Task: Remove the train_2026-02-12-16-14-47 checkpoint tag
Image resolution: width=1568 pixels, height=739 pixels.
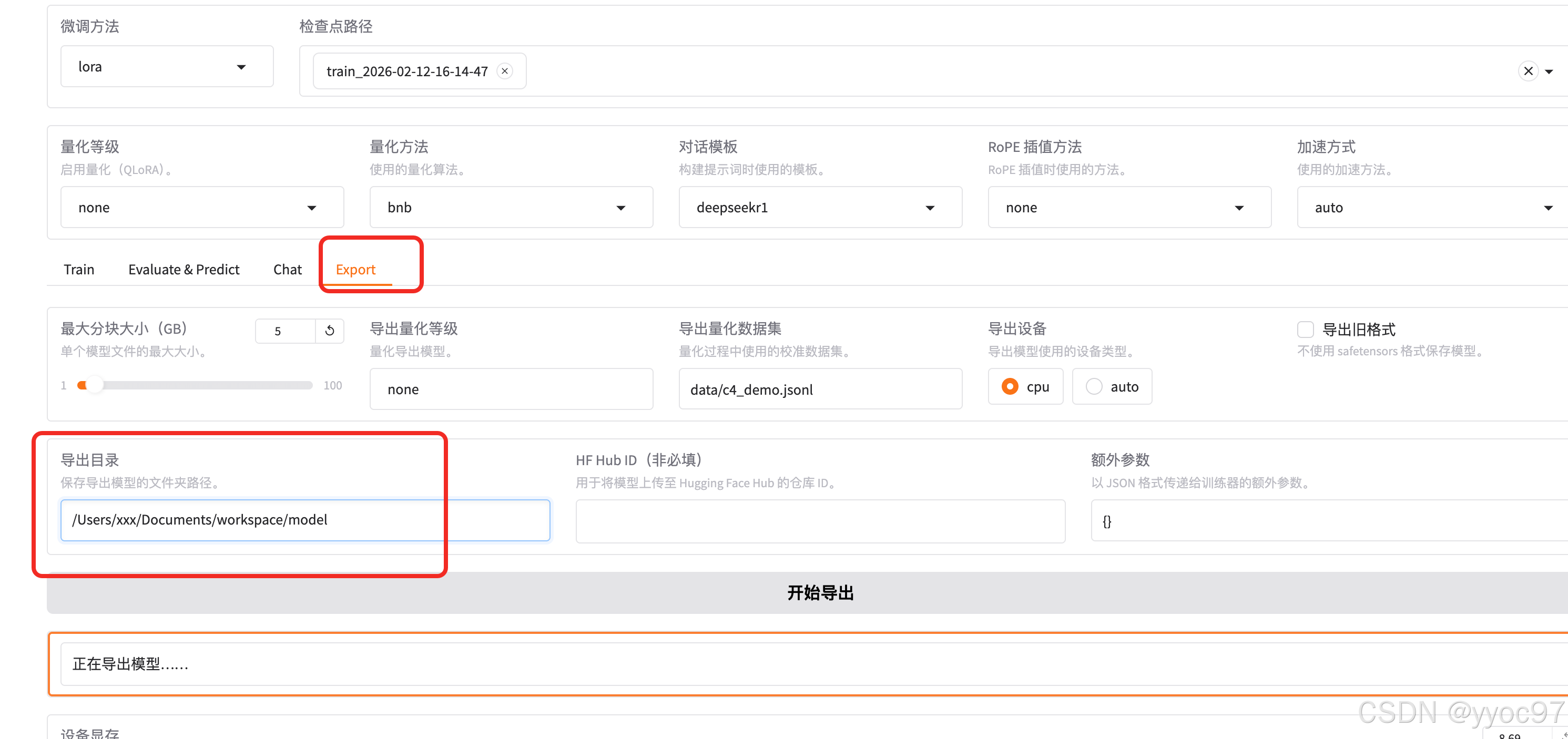Action: coord(505,71)
